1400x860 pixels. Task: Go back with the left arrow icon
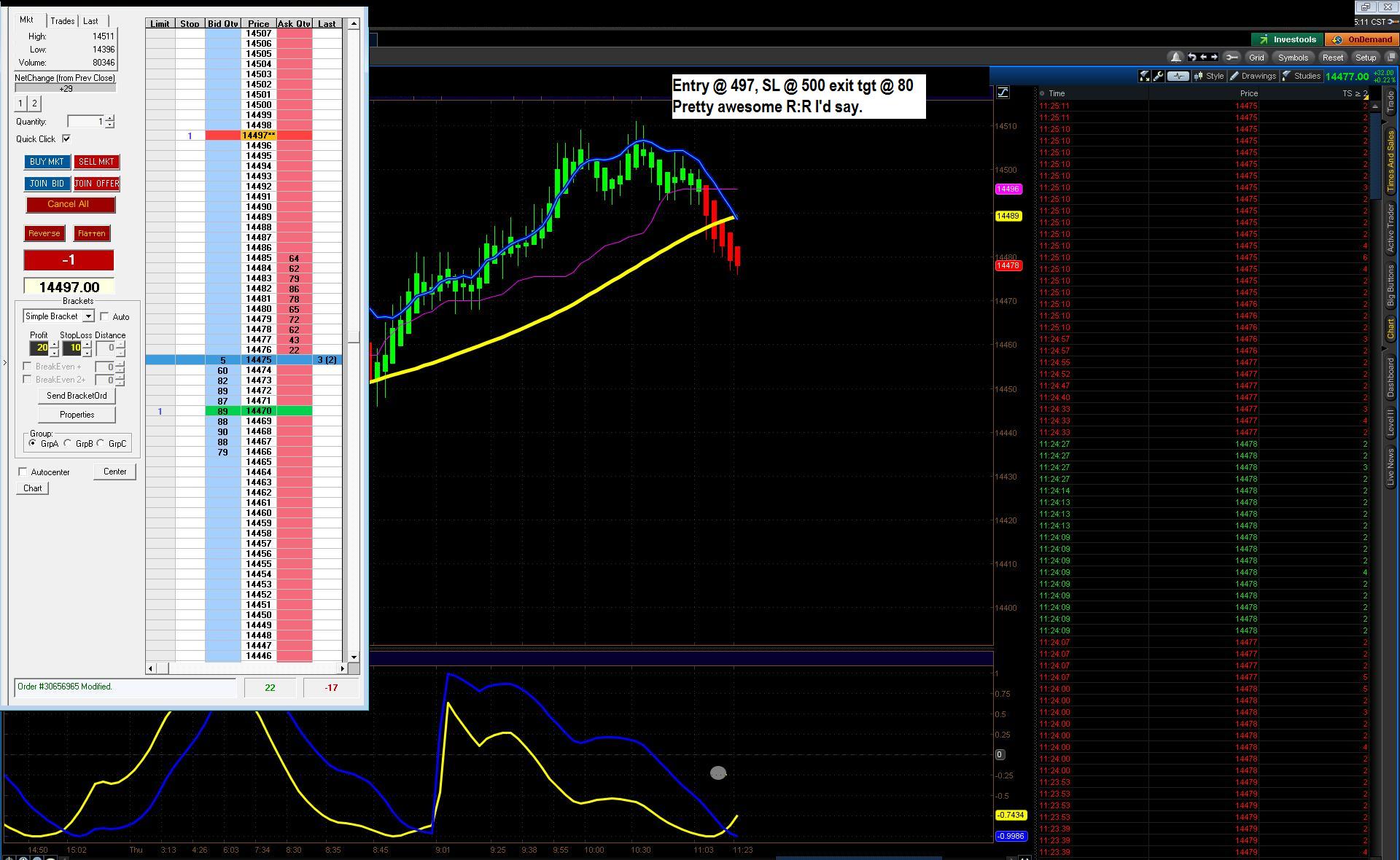click(1203, 57)
